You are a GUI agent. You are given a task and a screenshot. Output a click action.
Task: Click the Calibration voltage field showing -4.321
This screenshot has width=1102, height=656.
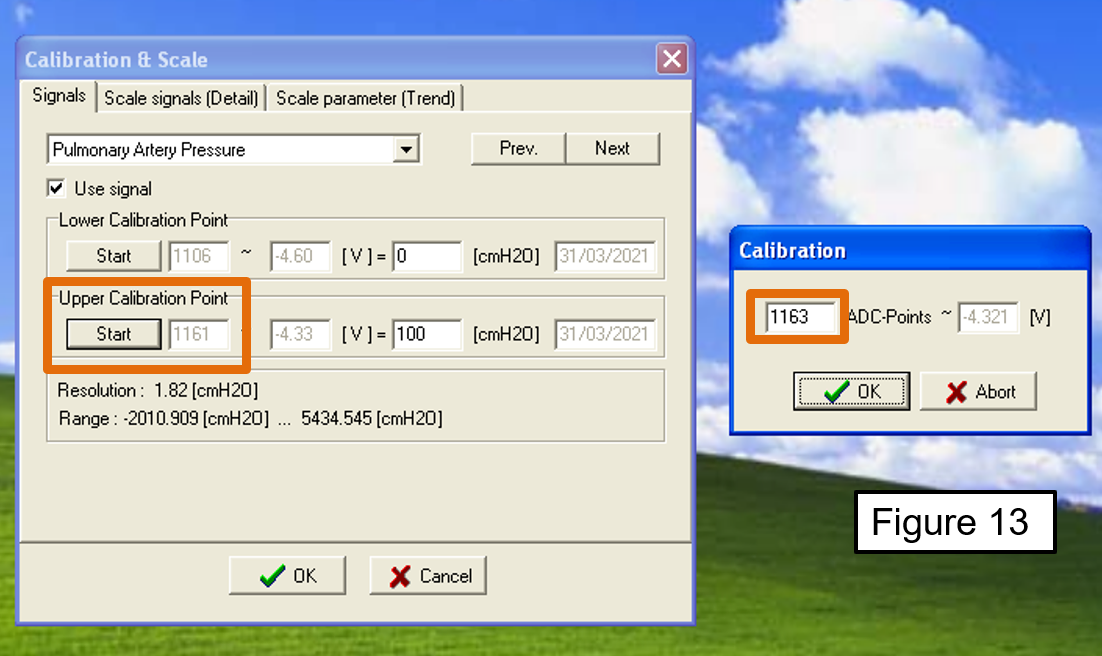[x=987, y=317]
